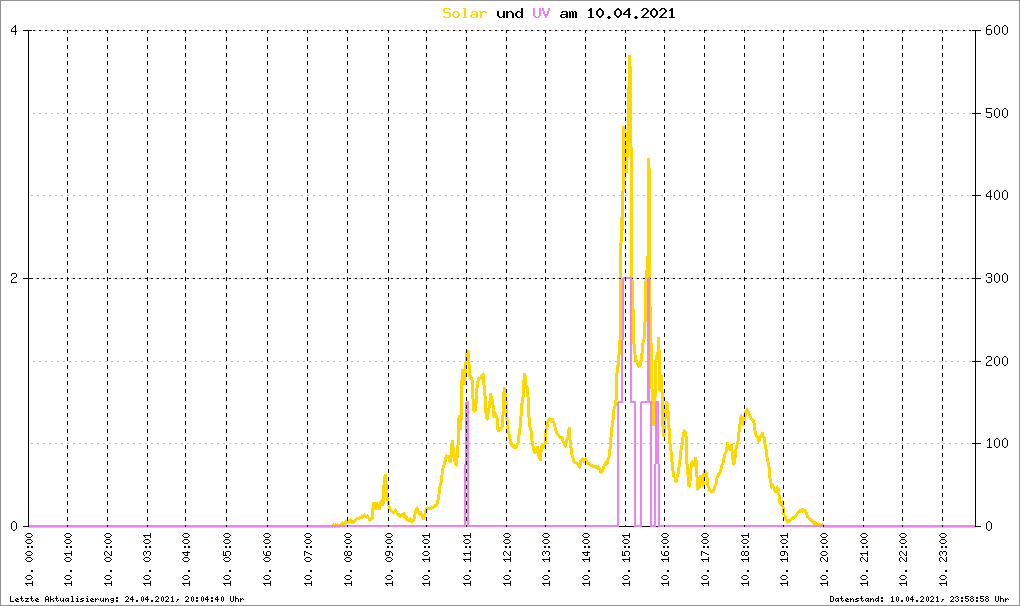This screenshot has height=606, width=1020.
Task: Click the yellow solar bump near 18:01
Action: [747, 411]
